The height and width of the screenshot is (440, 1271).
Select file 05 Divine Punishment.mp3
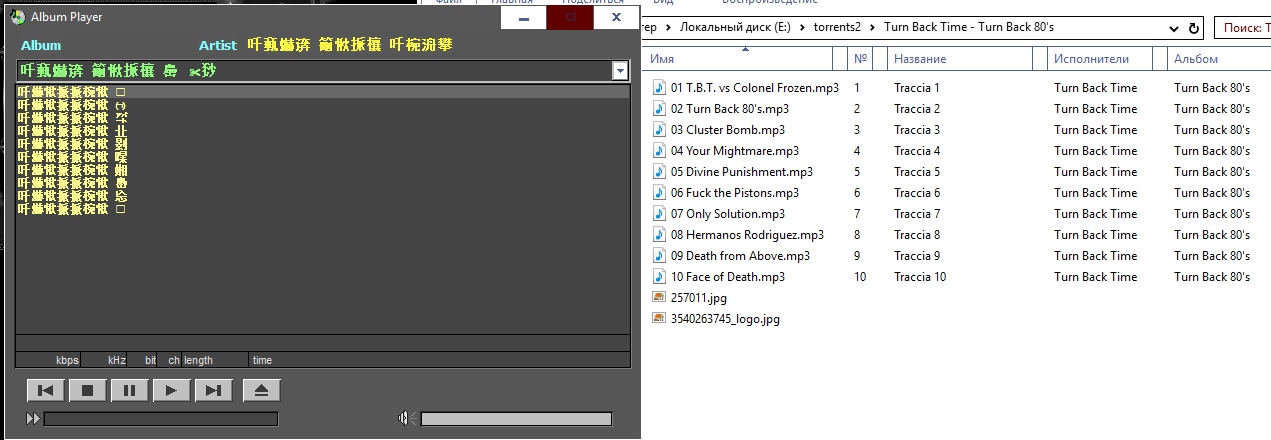click(741, 172)
